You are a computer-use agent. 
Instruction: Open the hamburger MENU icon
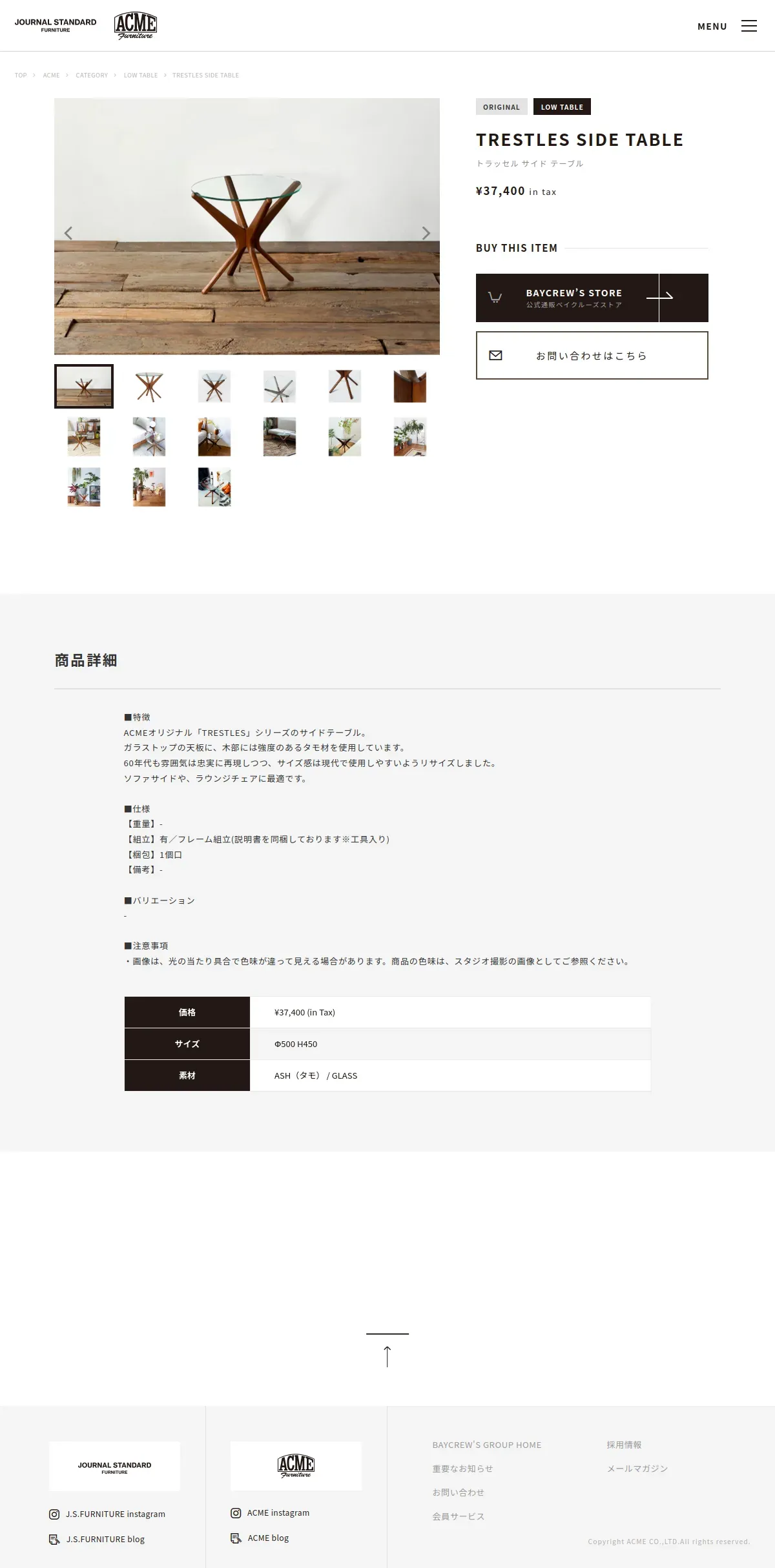749,26
